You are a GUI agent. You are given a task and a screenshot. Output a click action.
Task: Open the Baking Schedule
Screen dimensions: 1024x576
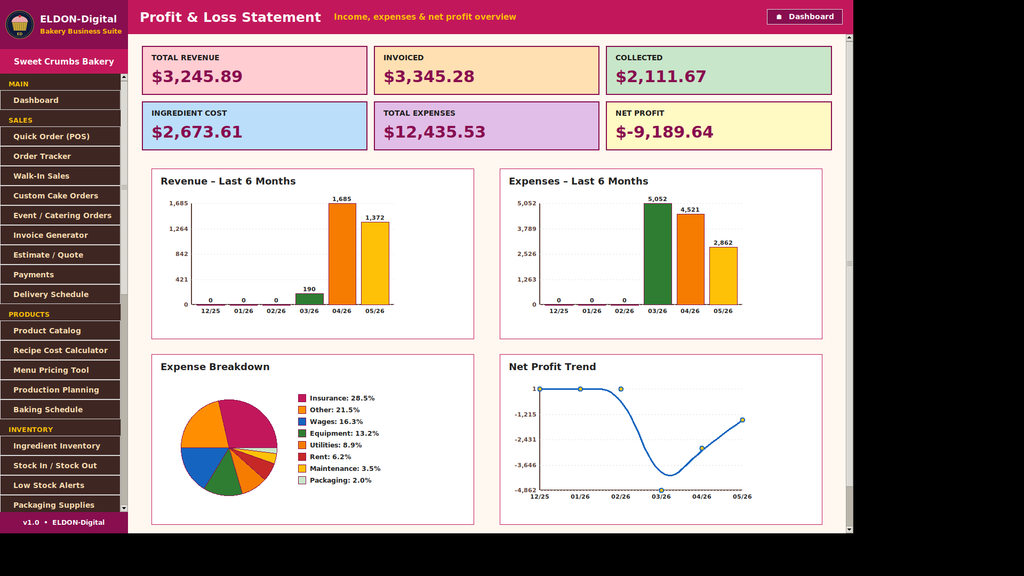pyautogui.click(x=60, y=409)
